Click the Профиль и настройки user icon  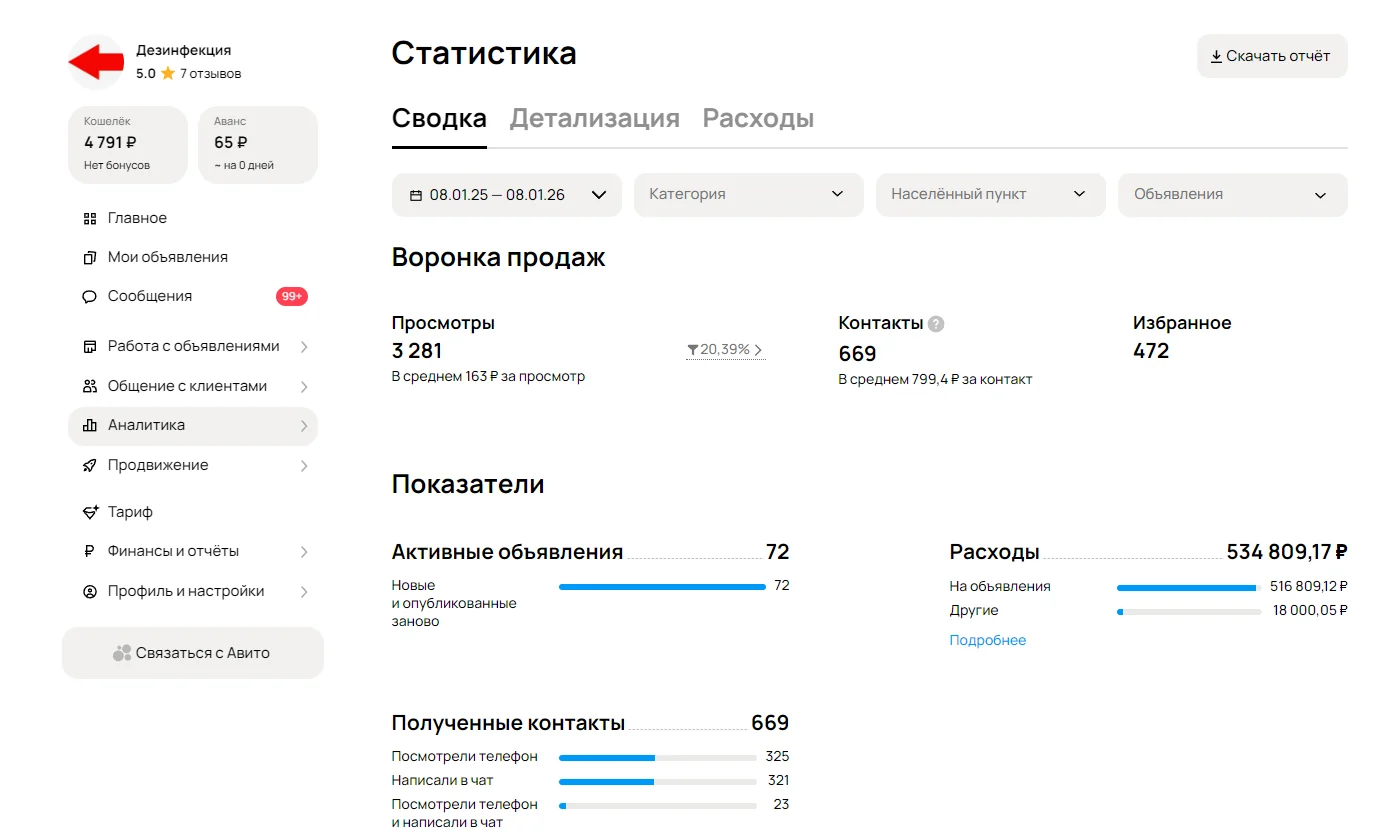(x=90, y=591)
